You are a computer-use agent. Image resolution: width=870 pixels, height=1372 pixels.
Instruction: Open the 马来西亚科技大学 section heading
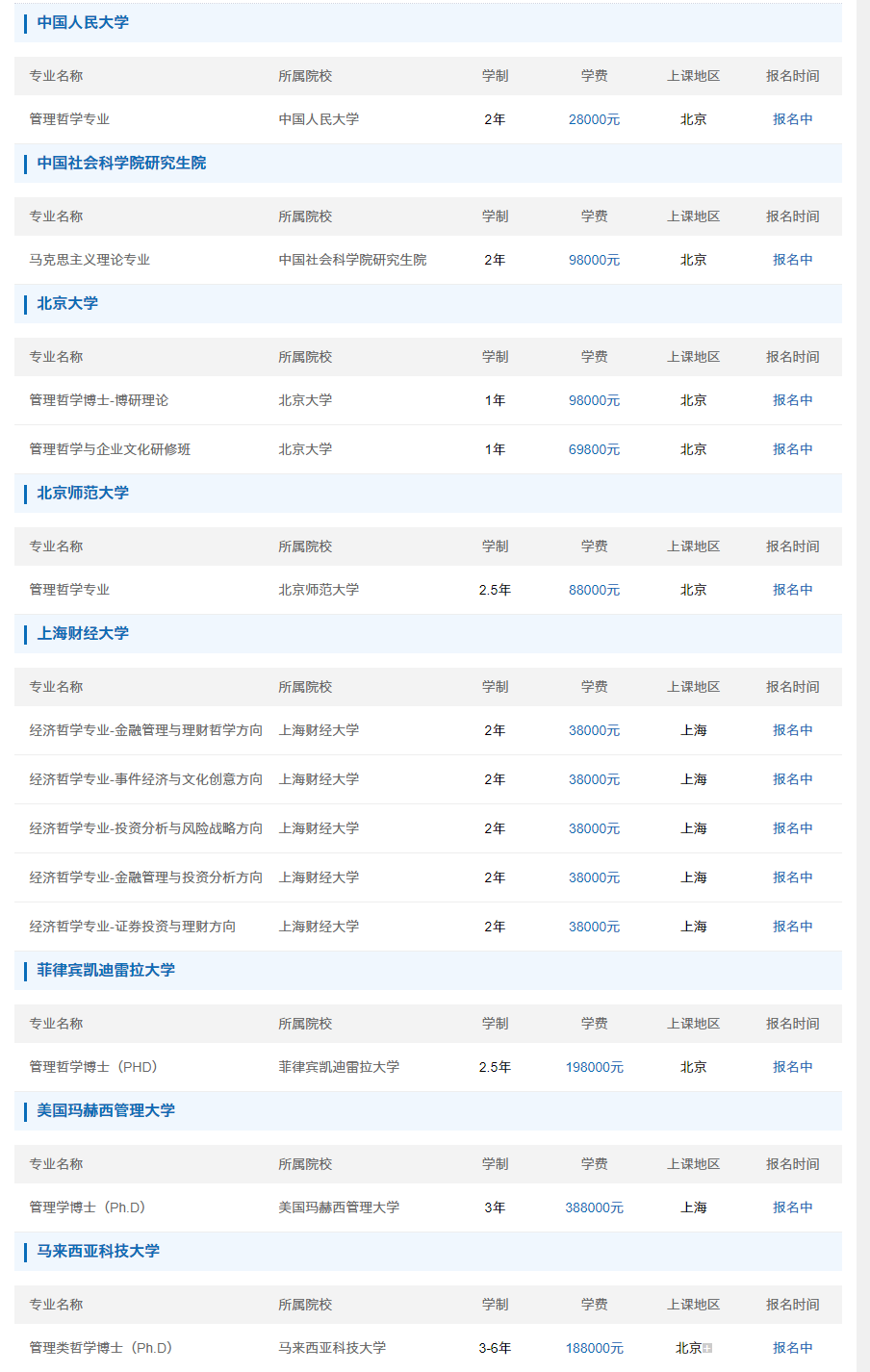[98, 1251]
